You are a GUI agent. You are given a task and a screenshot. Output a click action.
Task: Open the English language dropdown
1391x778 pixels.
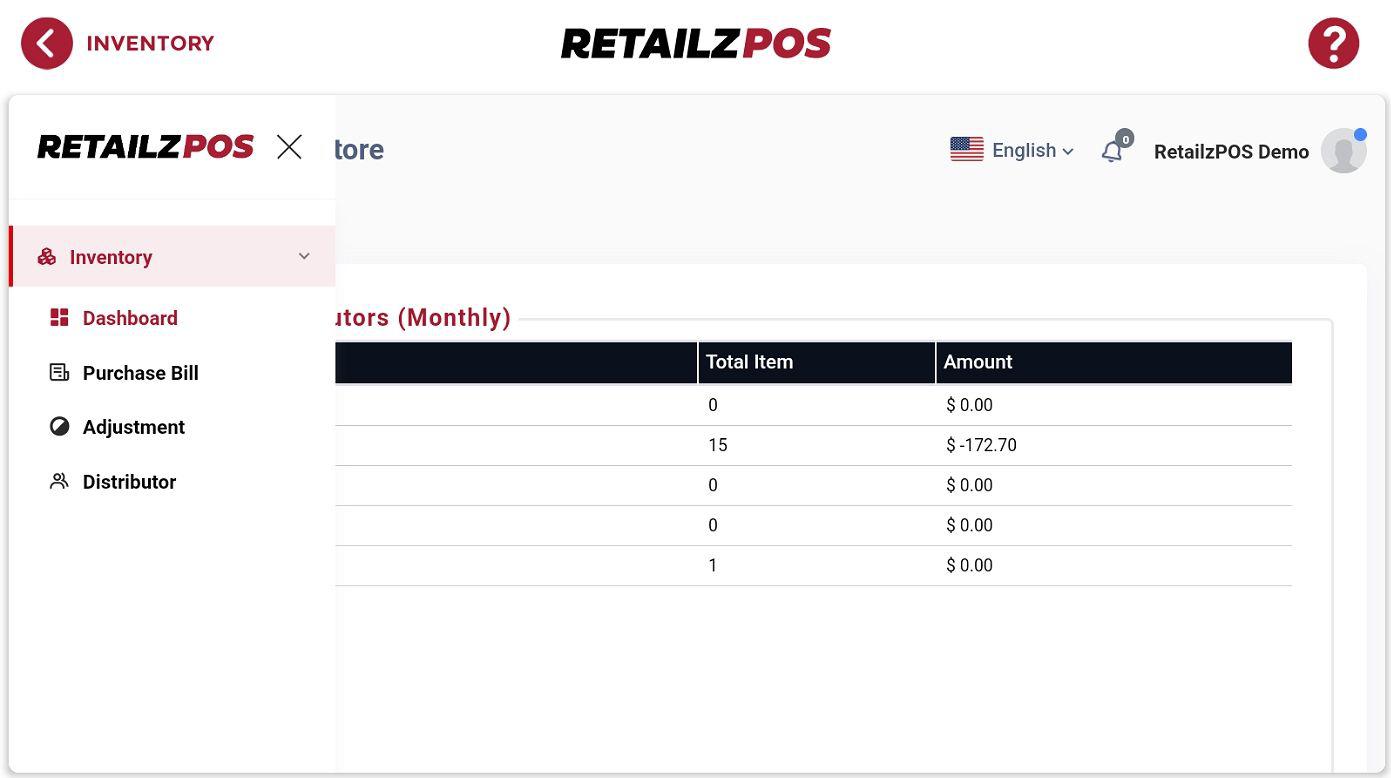[x=1032, y=151]
